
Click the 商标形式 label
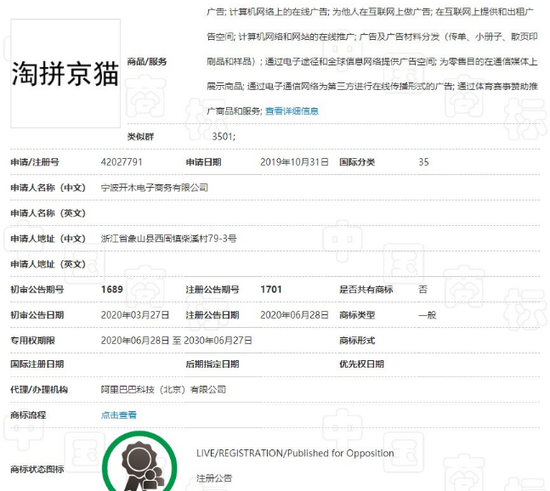(x=357, y=341)
